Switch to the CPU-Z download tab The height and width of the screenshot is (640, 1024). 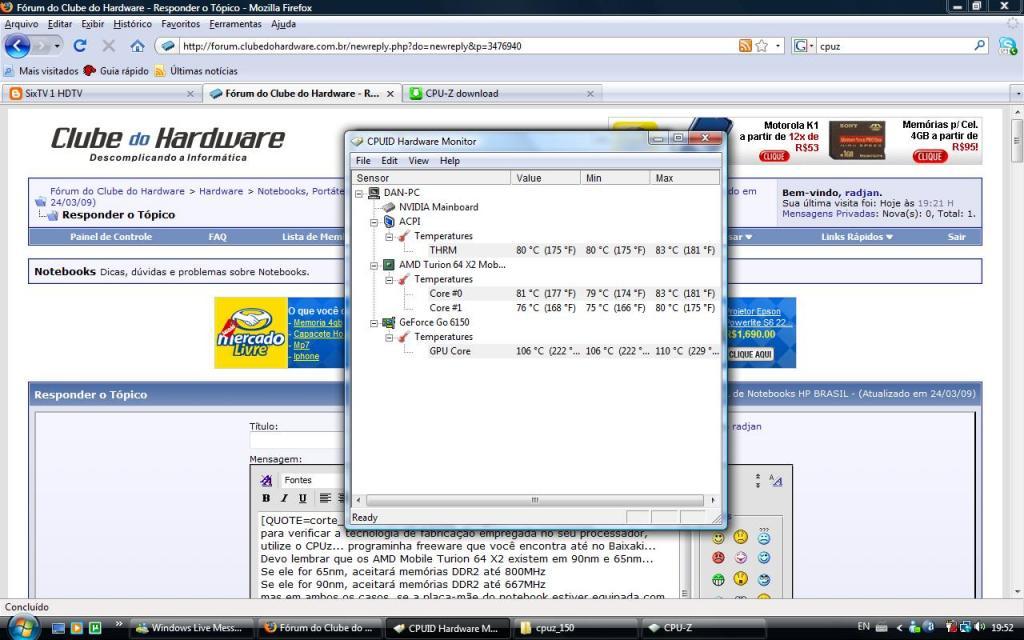tap(501, 93)
